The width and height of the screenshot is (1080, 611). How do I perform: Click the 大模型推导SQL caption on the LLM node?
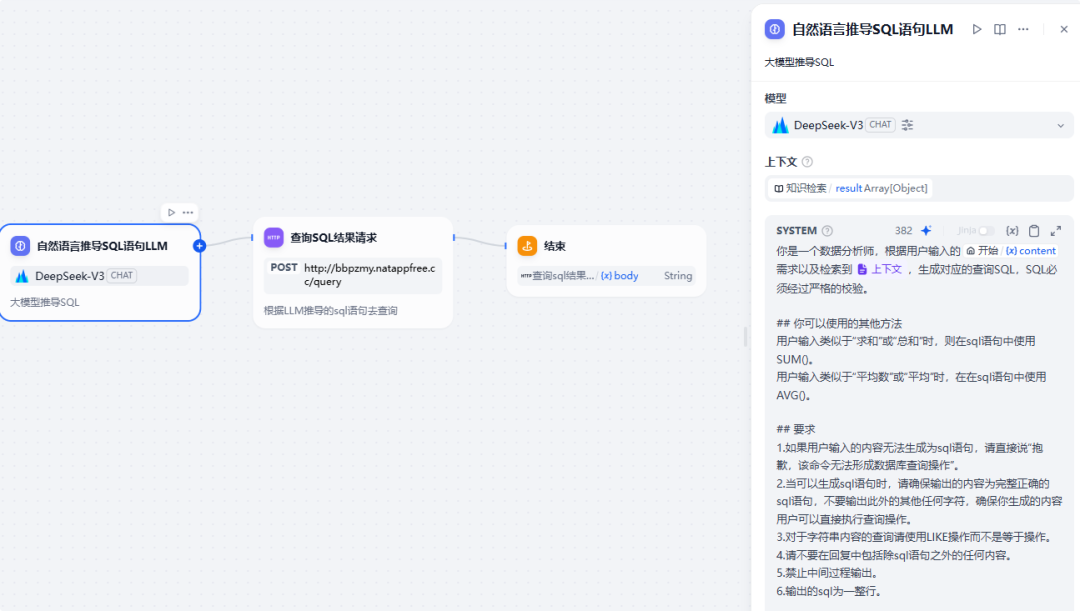[x=45, y=302]
